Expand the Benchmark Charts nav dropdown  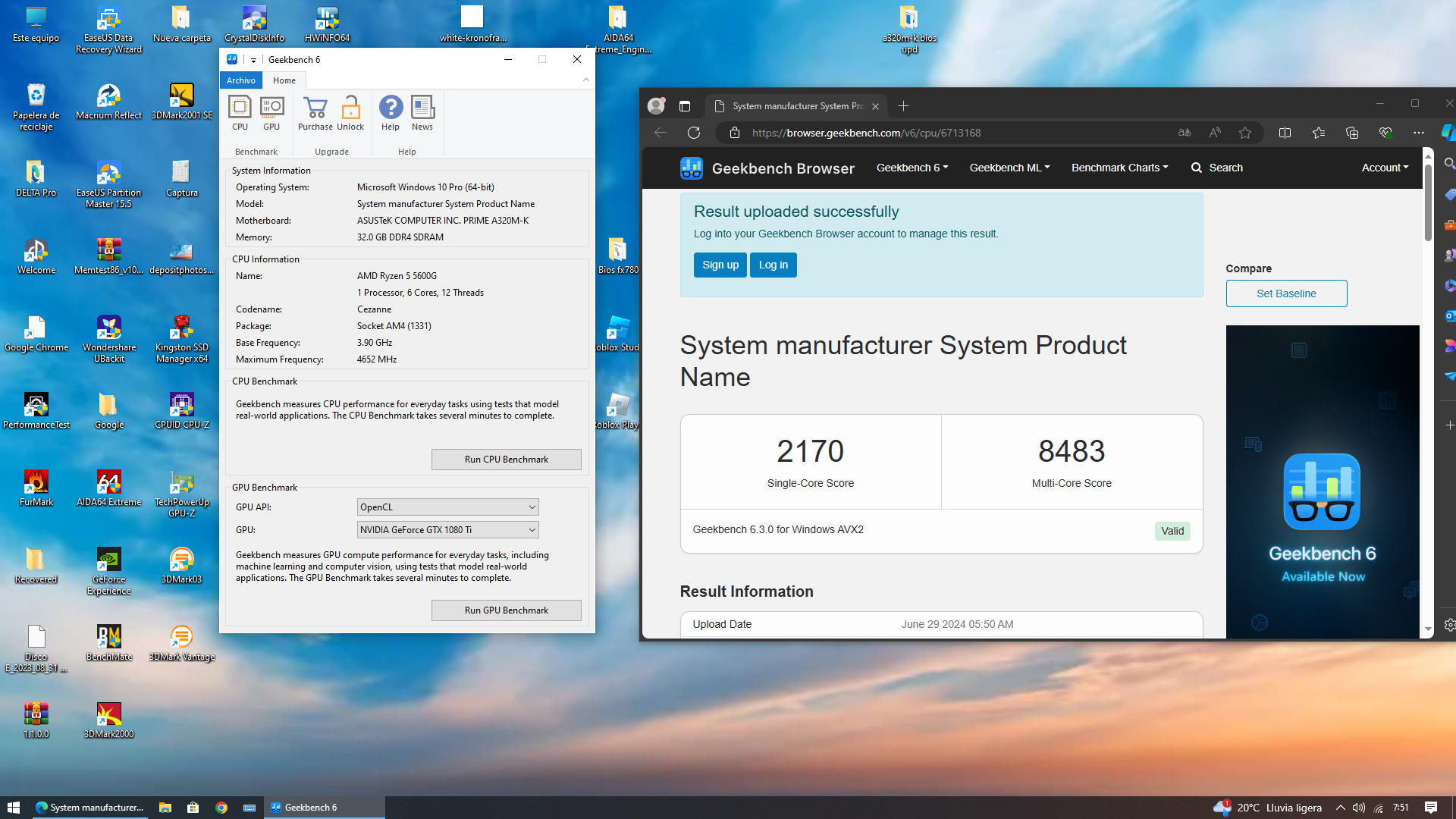(1119, 168)
